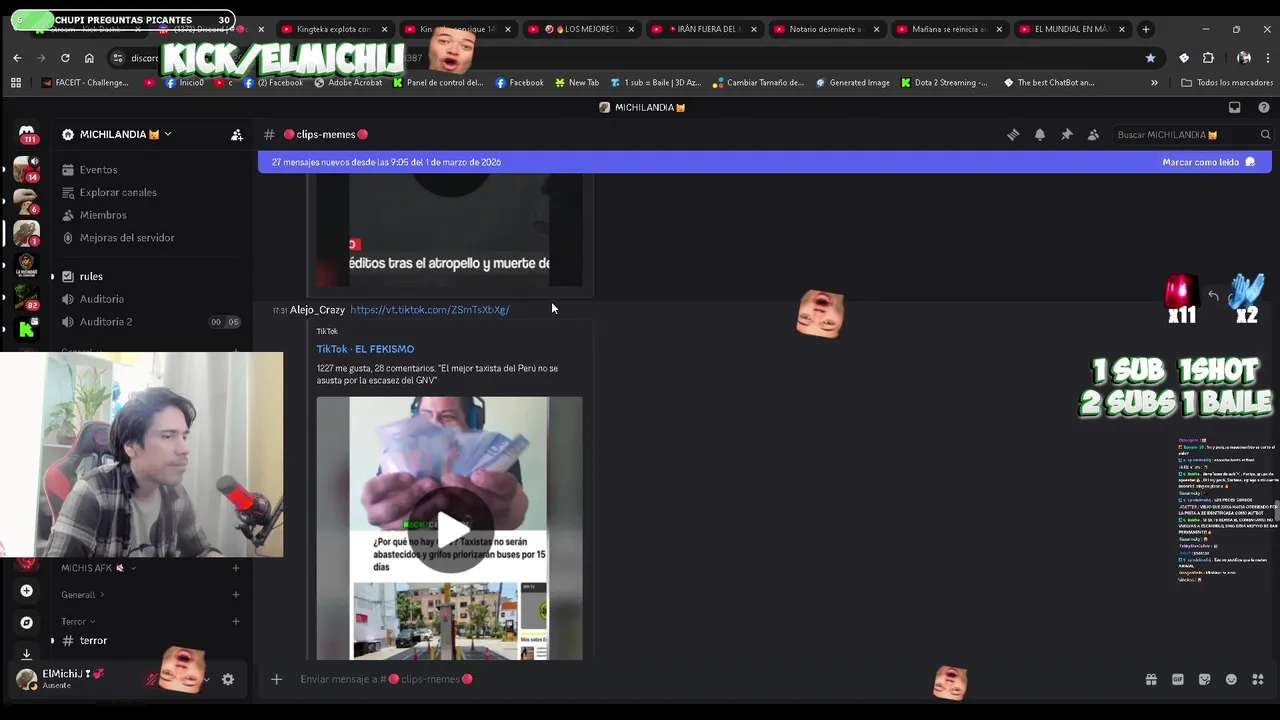Viewport: 1280px width, 720px height.
Task: Click Add a Server plus icon
Action: (27, 591)
